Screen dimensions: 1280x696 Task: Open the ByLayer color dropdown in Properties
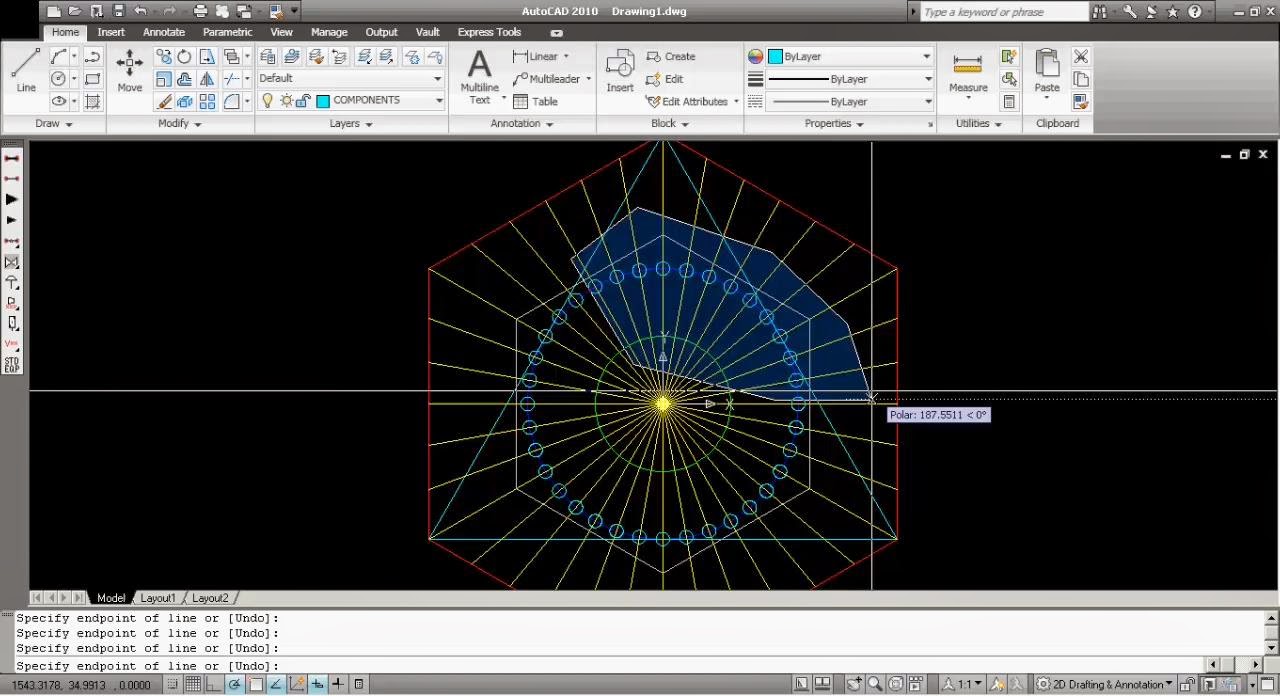point(925,56)
